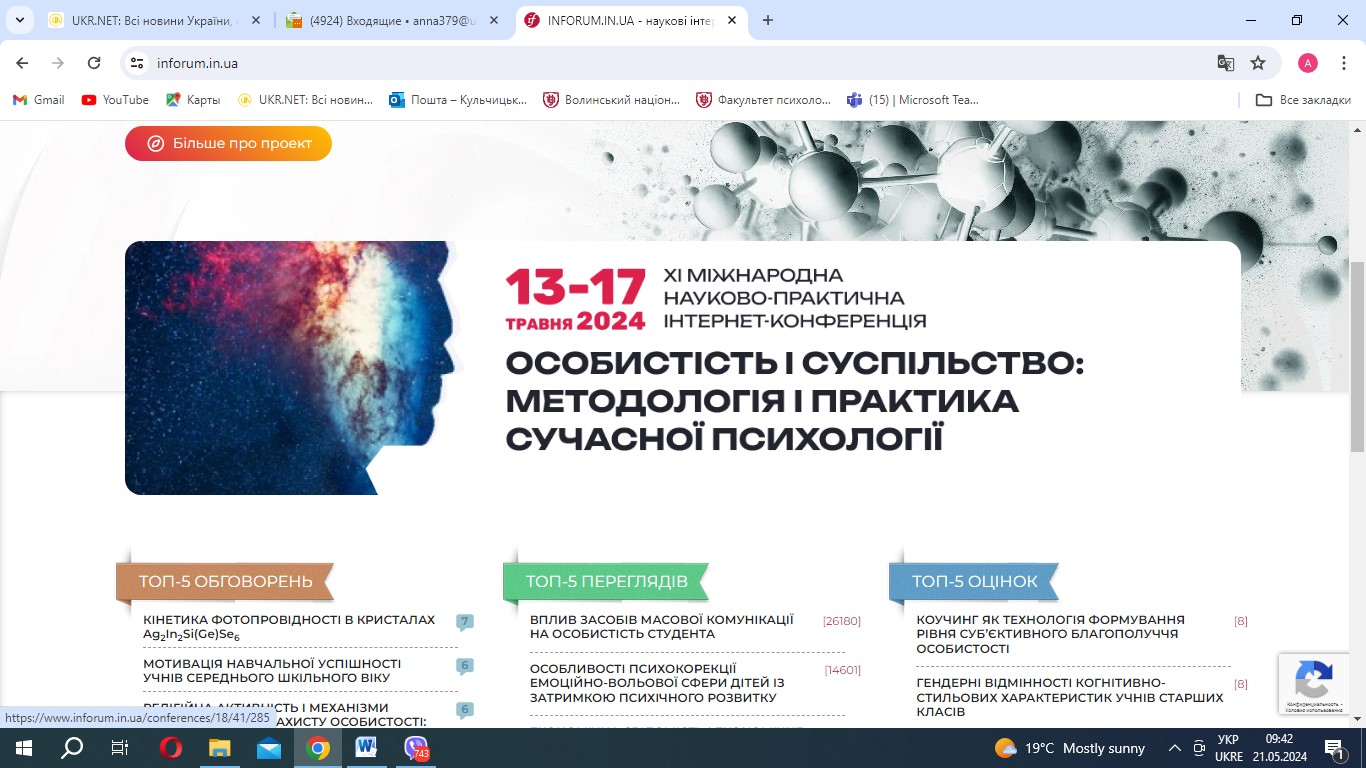The height and width of the screenshot is (768, 1366).
Task: Open Microsoft Teams bookmark
Action: click(914, 99)
